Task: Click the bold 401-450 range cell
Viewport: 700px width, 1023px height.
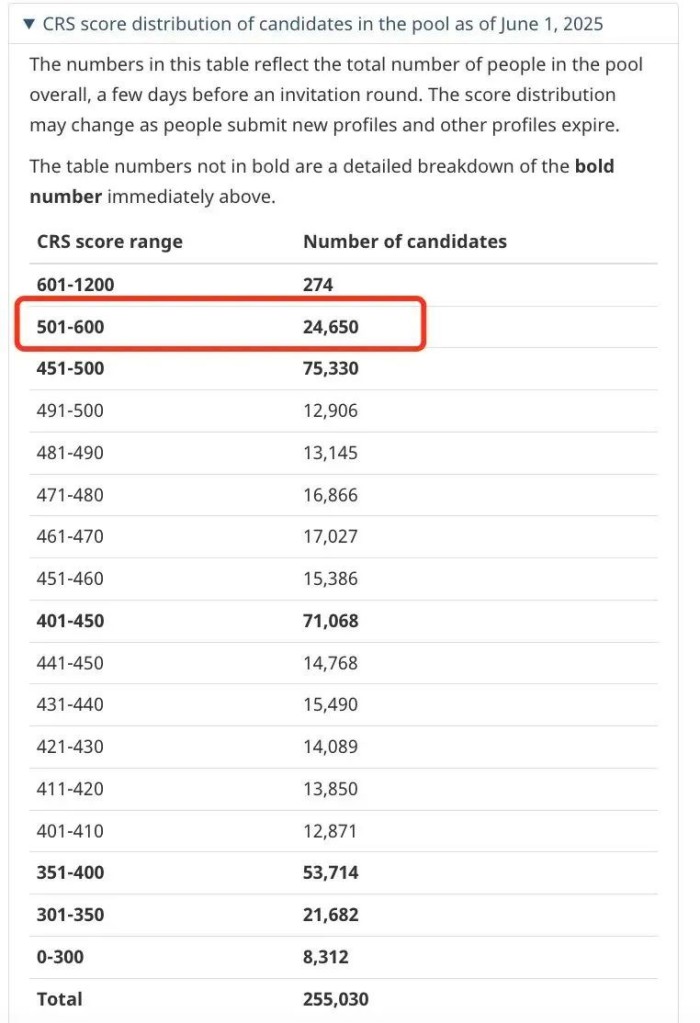Action: pyautogui.click(x=71, y=620)
